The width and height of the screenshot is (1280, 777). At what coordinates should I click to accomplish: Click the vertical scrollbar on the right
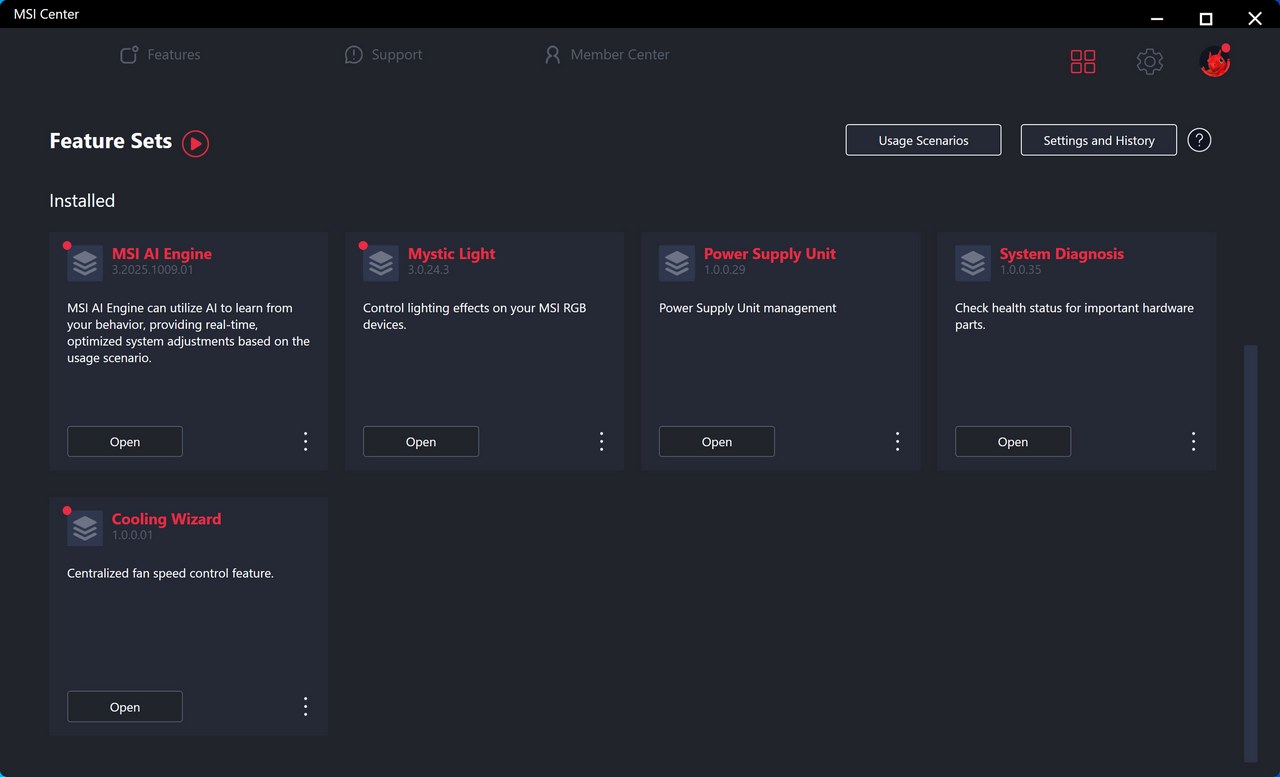pos(1250,550)
